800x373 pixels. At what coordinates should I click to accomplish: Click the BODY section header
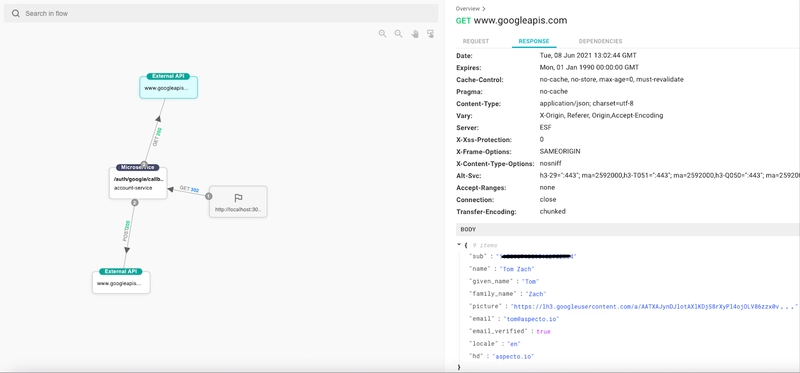click(628, 230)
